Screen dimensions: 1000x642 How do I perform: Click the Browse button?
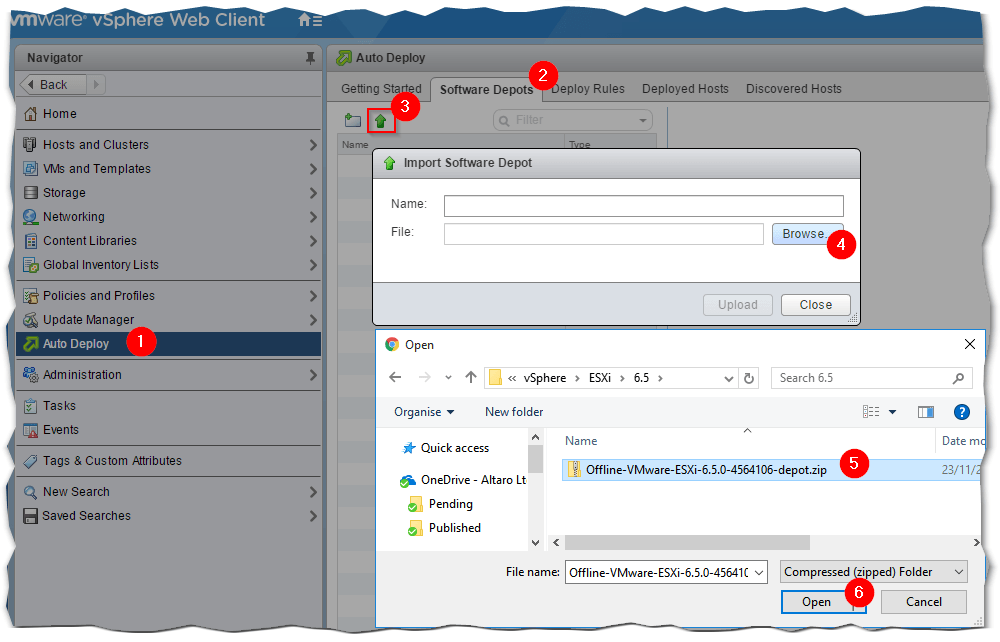(x=807, y=234)
